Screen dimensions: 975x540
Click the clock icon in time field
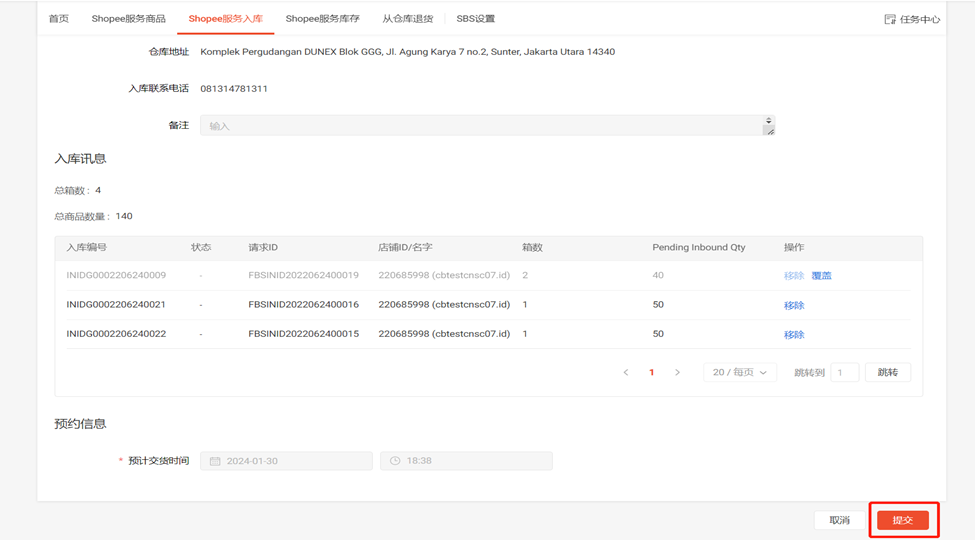tap(395, 461)
